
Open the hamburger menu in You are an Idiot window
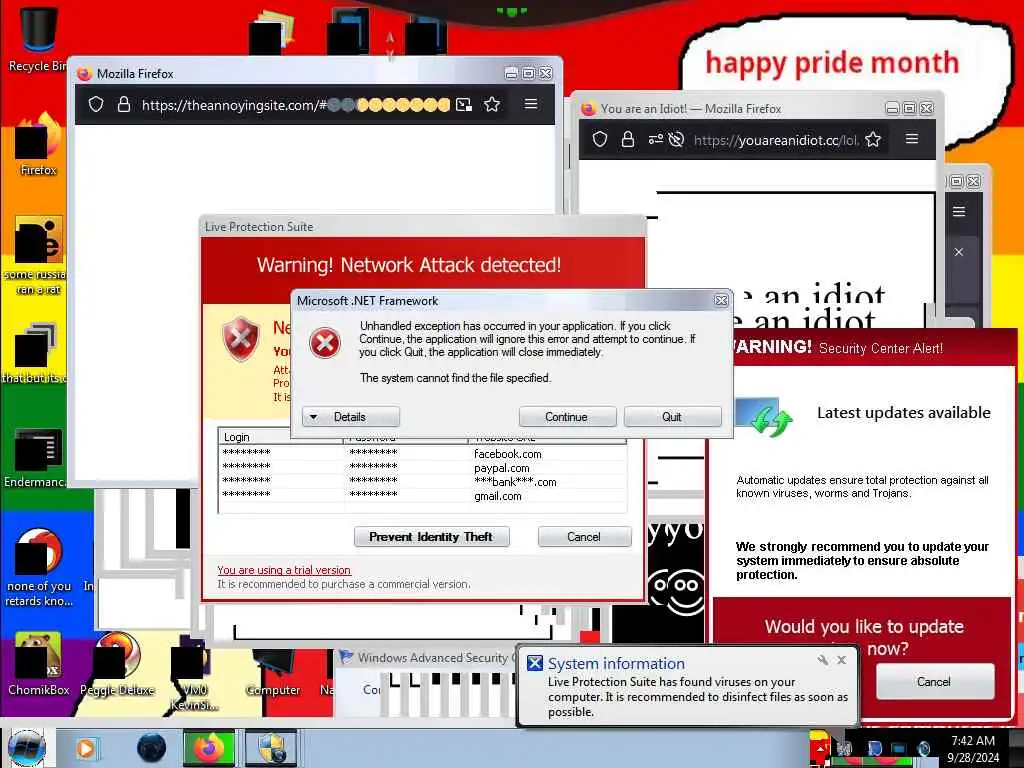pyautogui.click(x=912, y=138)
